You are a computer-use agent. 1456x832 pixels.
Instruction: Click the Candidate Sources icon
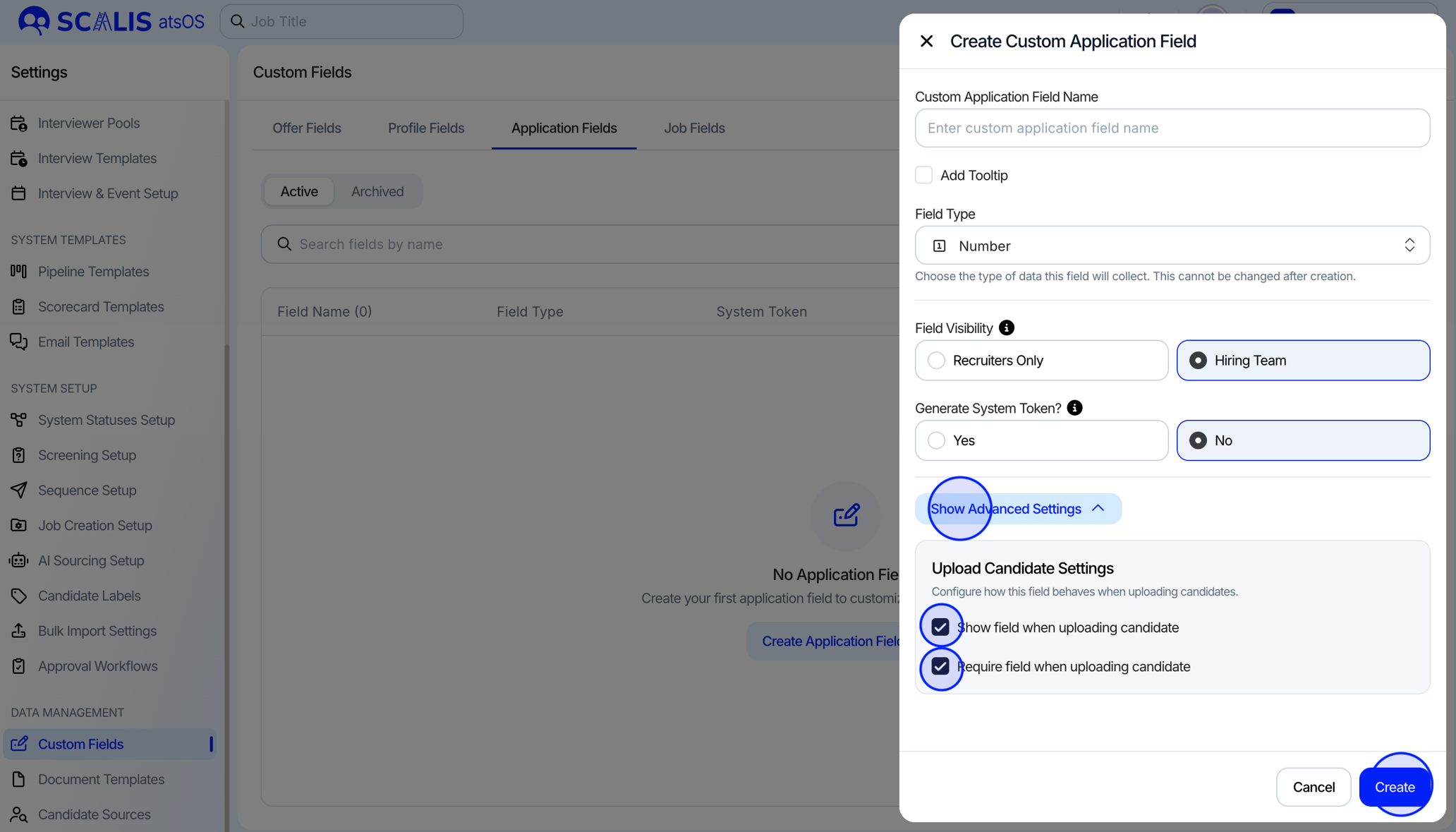pos(19,814)
